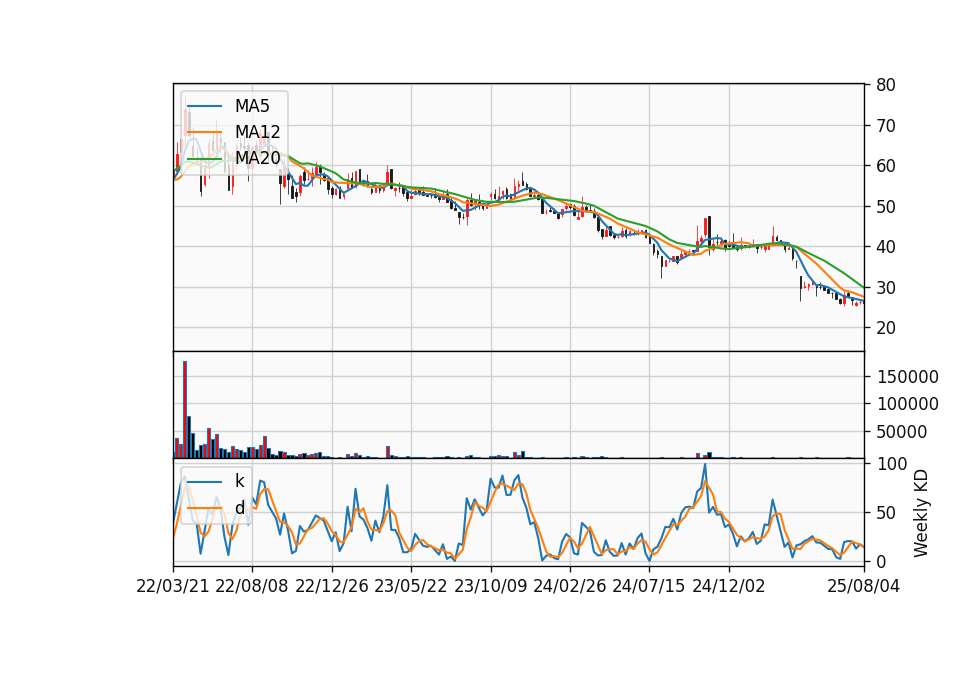Click the 50000 volume axis label

coord(901,432)
